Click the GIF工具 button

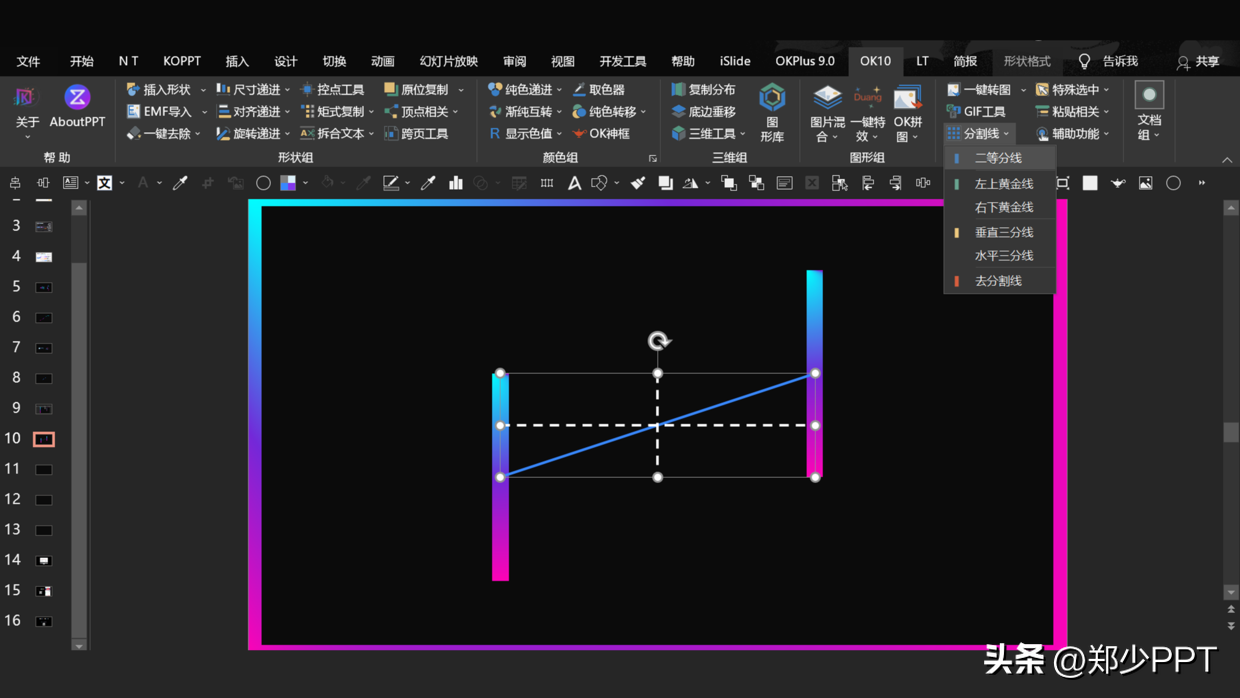976,112
